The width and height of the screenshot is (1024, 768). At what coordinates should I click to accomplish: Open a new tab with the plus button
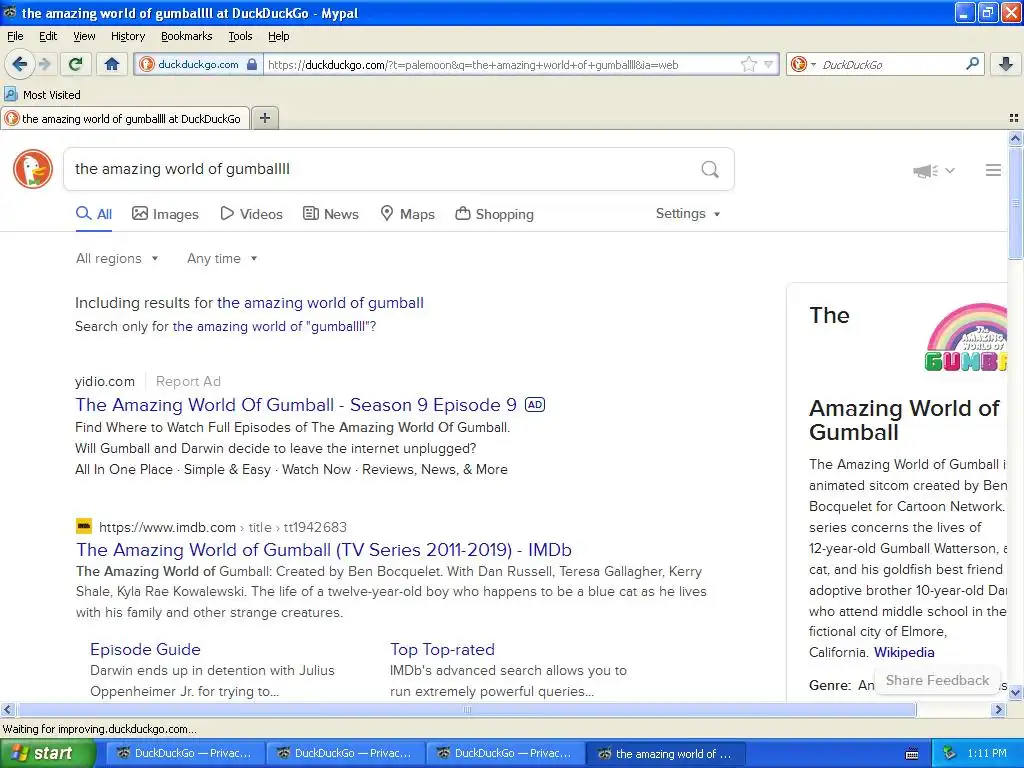[264, 118]
